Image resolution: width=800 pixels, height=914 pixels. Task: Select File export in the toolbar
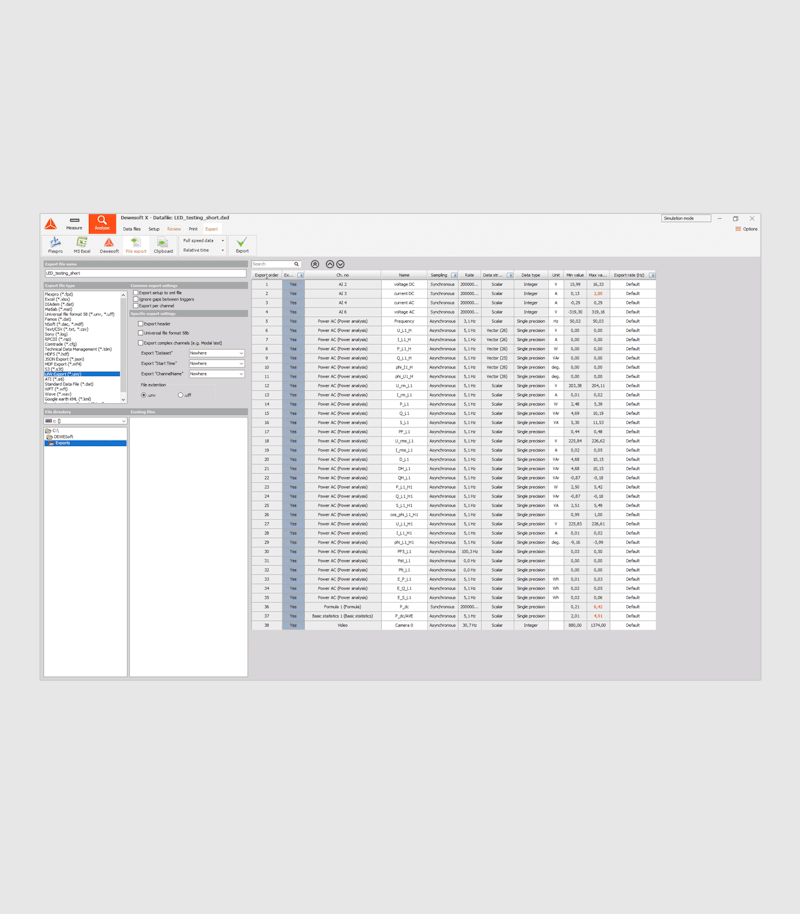pyautogui.click(x=136, y=245)
